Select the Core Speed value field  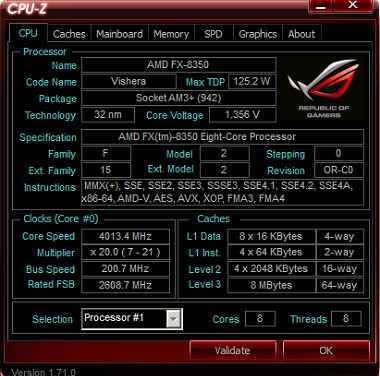coord(125,236)
